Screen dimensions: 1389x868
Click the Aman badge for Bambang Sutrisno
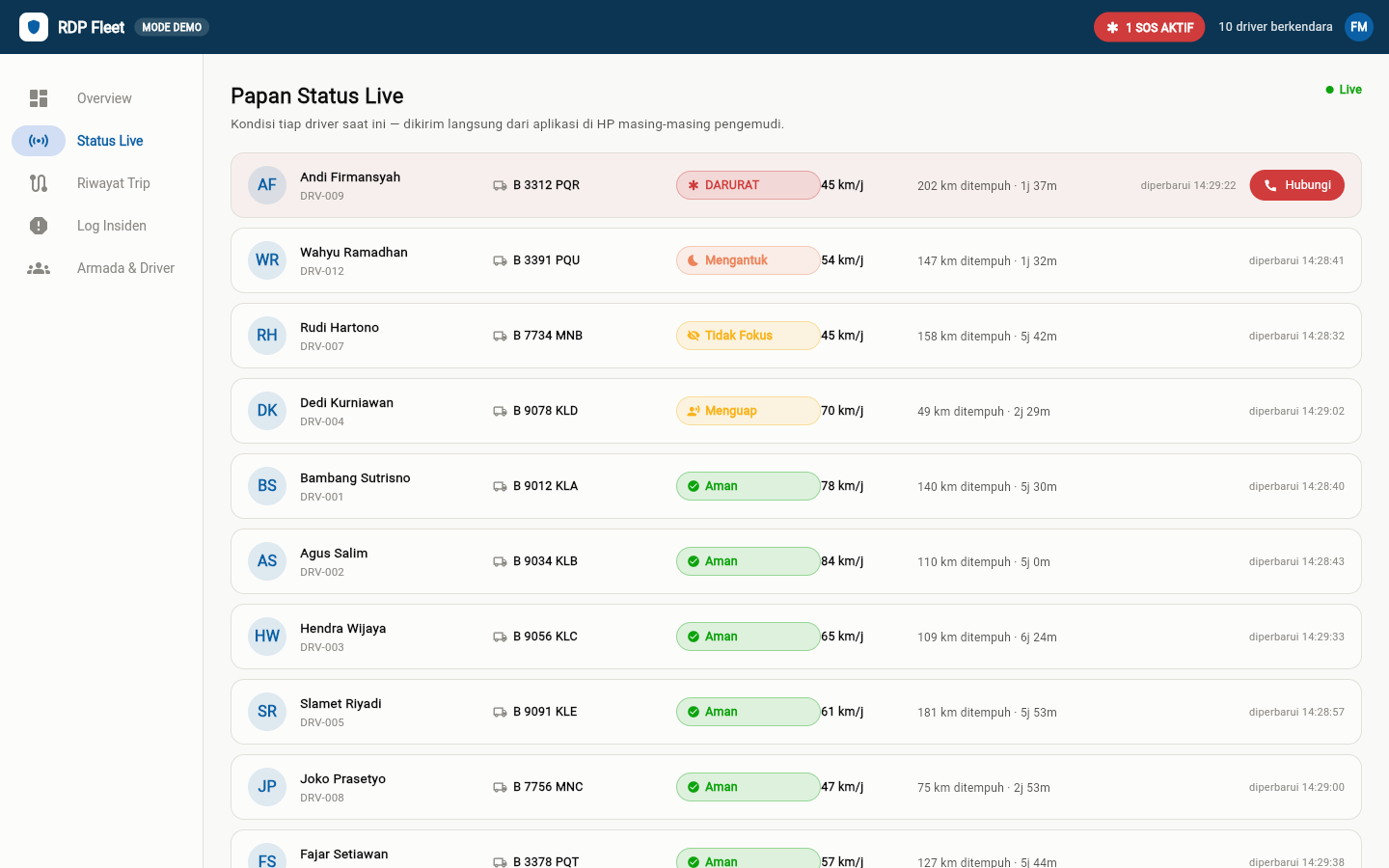(x=749, y=486)
